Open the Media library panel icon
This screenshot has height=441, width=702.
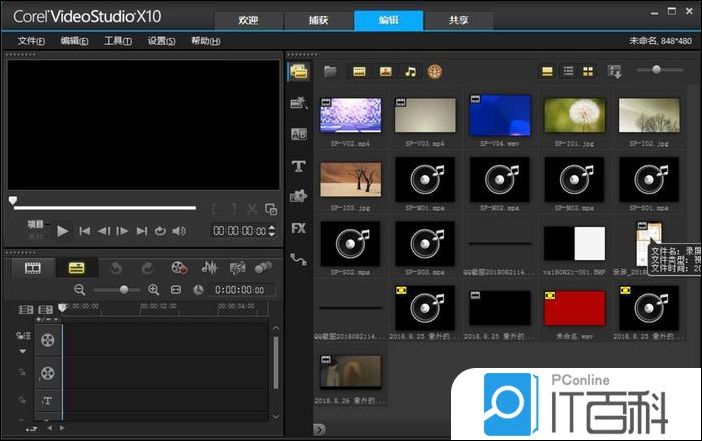298,71
